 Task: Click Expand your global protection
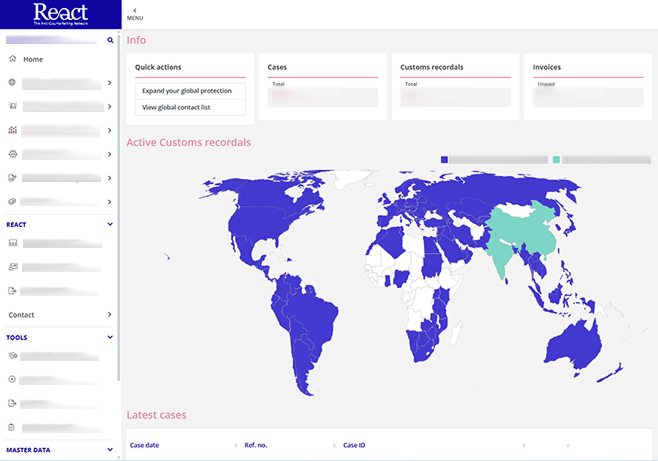190,91
